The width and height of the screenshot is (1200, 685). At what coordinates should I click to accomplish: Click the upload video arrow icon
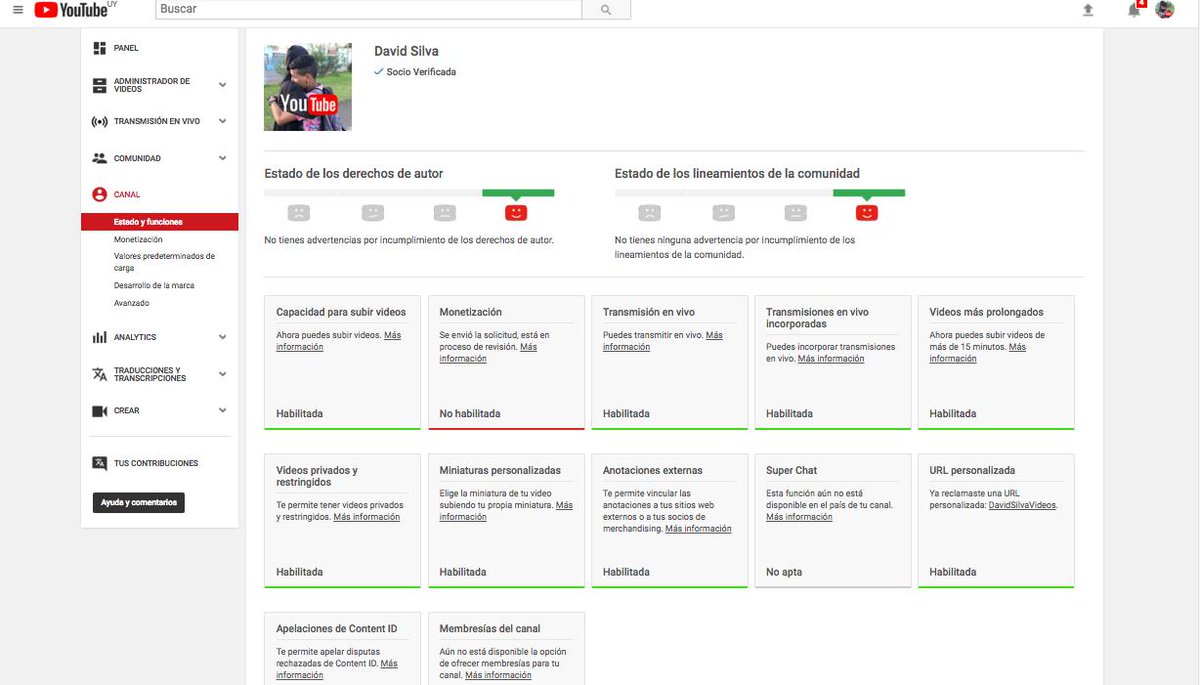point(1088,10)
